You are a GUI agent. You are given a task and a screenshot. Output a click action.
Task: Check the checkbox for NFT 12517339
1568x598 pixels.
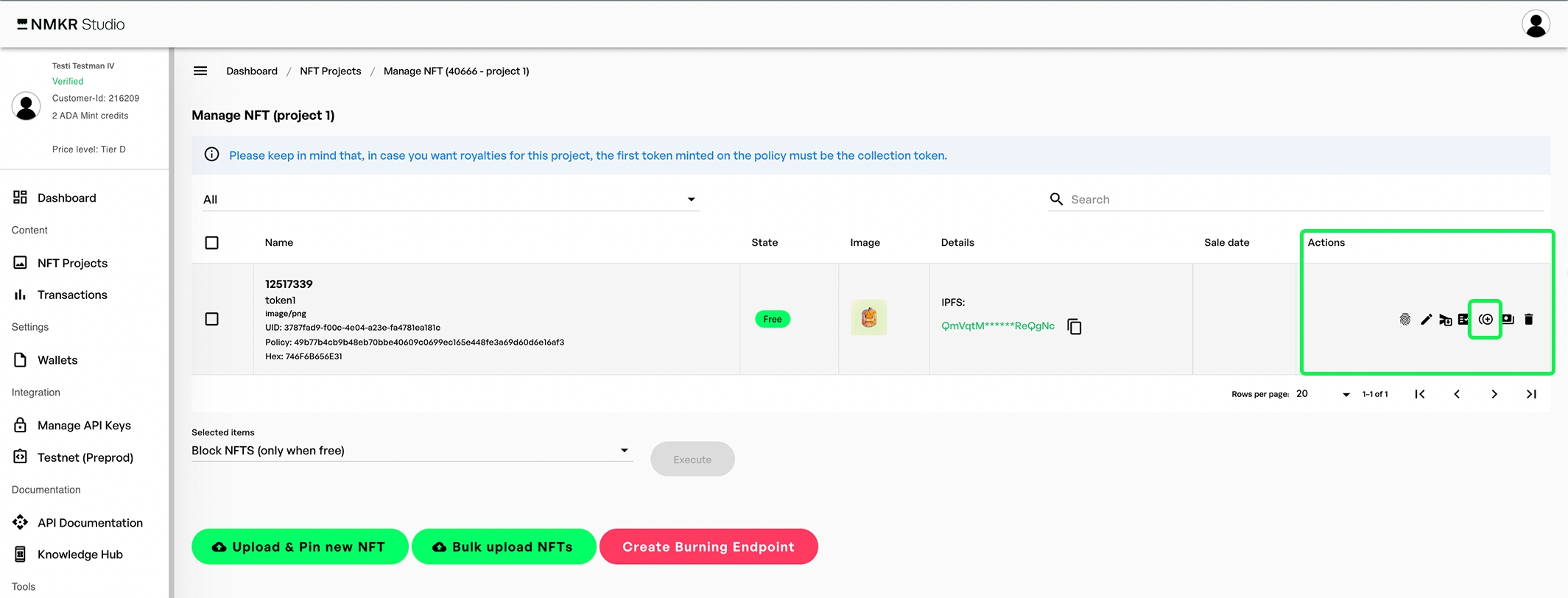(x=212, y=319)
